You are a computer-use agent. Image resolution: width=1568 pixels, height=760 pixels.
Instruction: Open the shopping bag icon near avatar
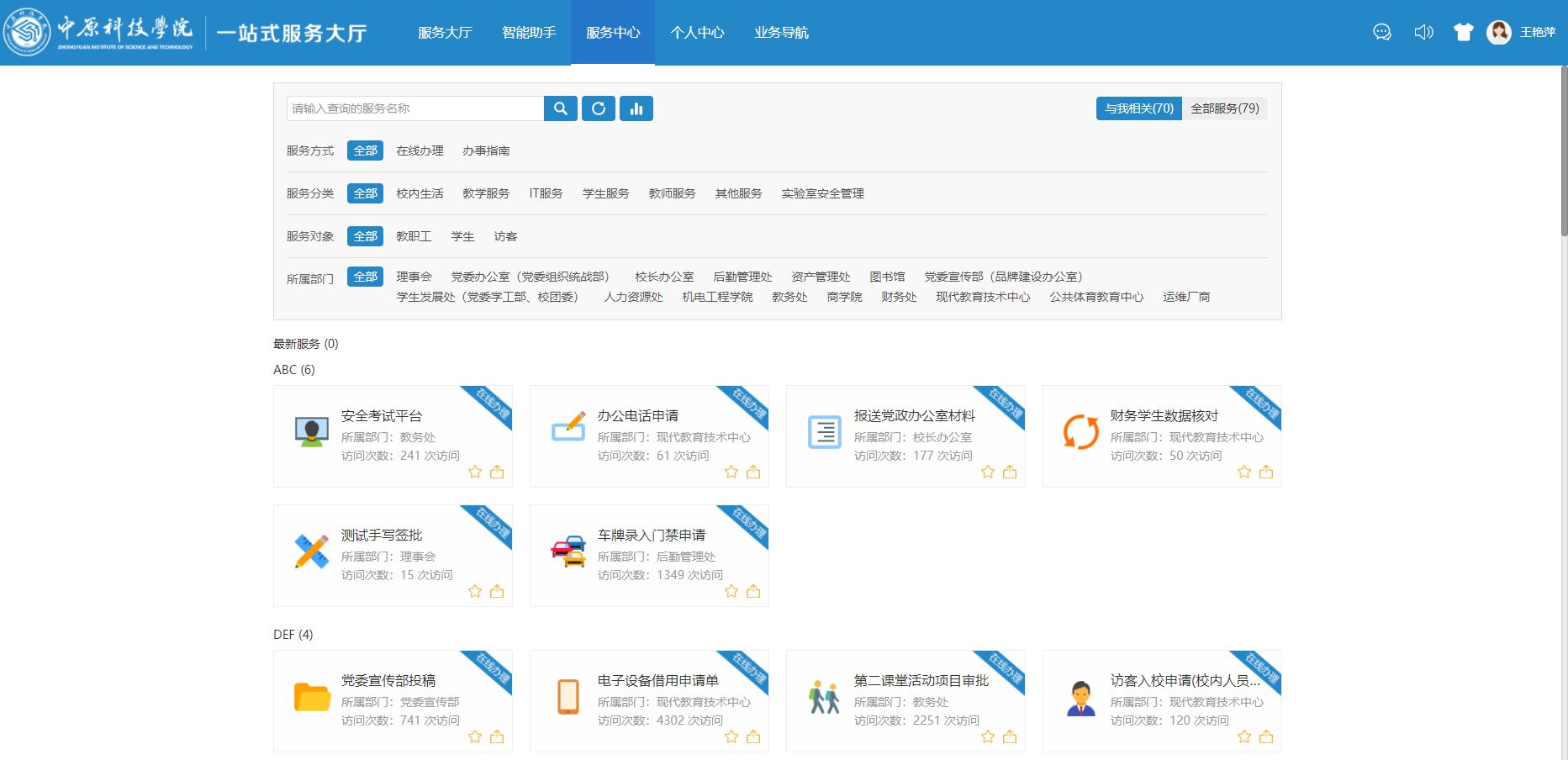click(x=1464, y=31)
